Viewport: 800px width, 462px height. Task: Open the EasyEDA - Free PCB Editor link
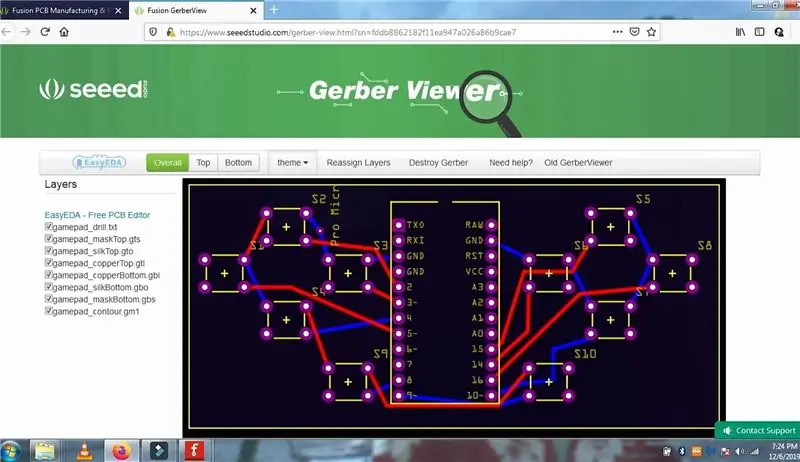[x=97, y=215]
